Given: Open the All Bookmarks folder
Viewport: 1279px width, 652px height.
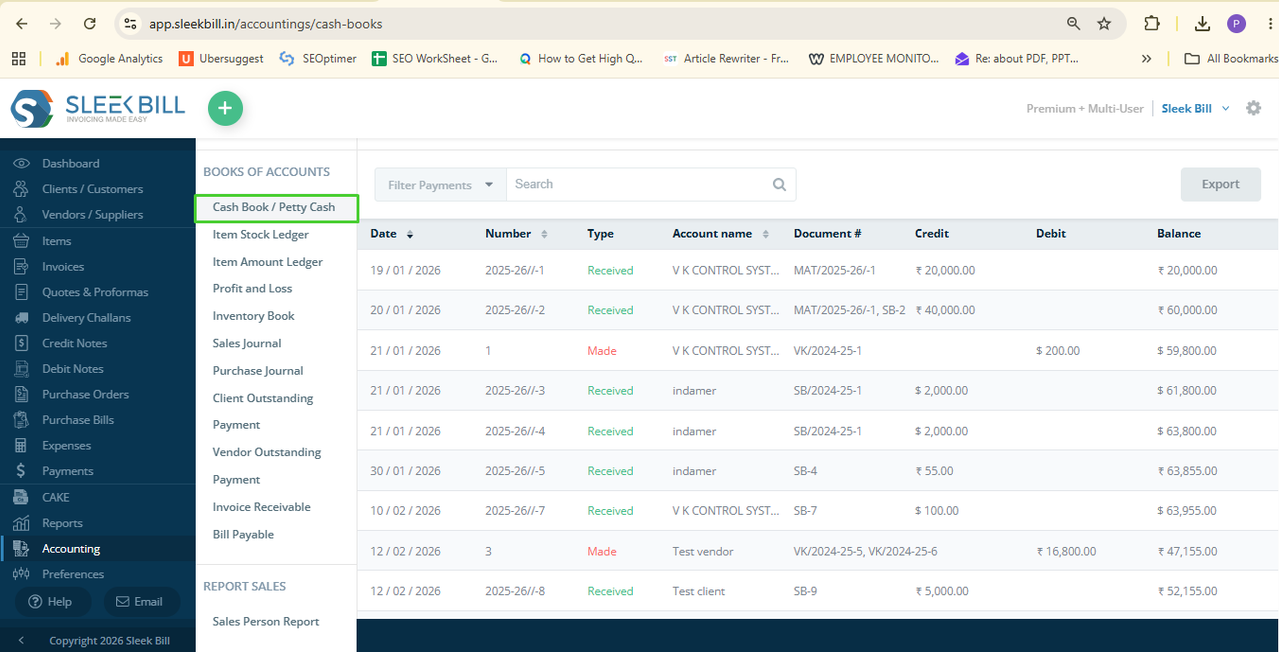Looking at the screenshot, I should (1230, 59).
